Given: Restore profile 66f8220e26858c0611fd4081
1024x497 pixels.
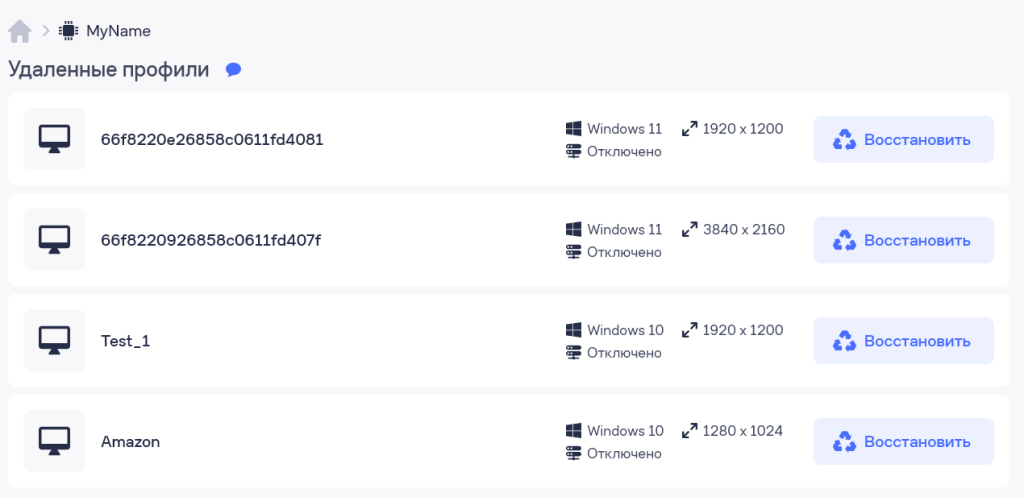Looking at the screenshot, I should pyautogui.click(x=903, y=139).
